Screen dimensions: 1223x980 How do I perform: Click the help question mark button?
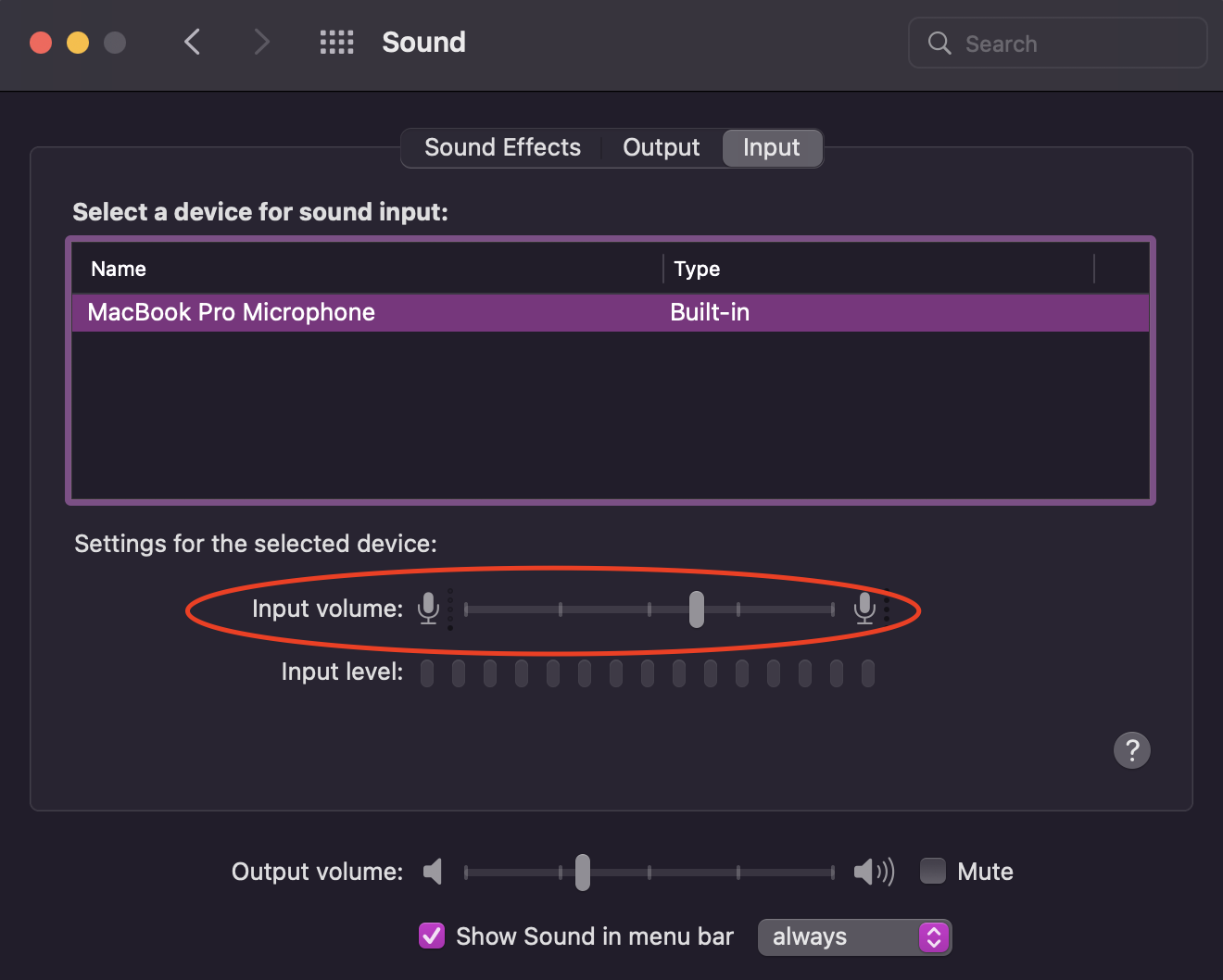coord(1131,750)
